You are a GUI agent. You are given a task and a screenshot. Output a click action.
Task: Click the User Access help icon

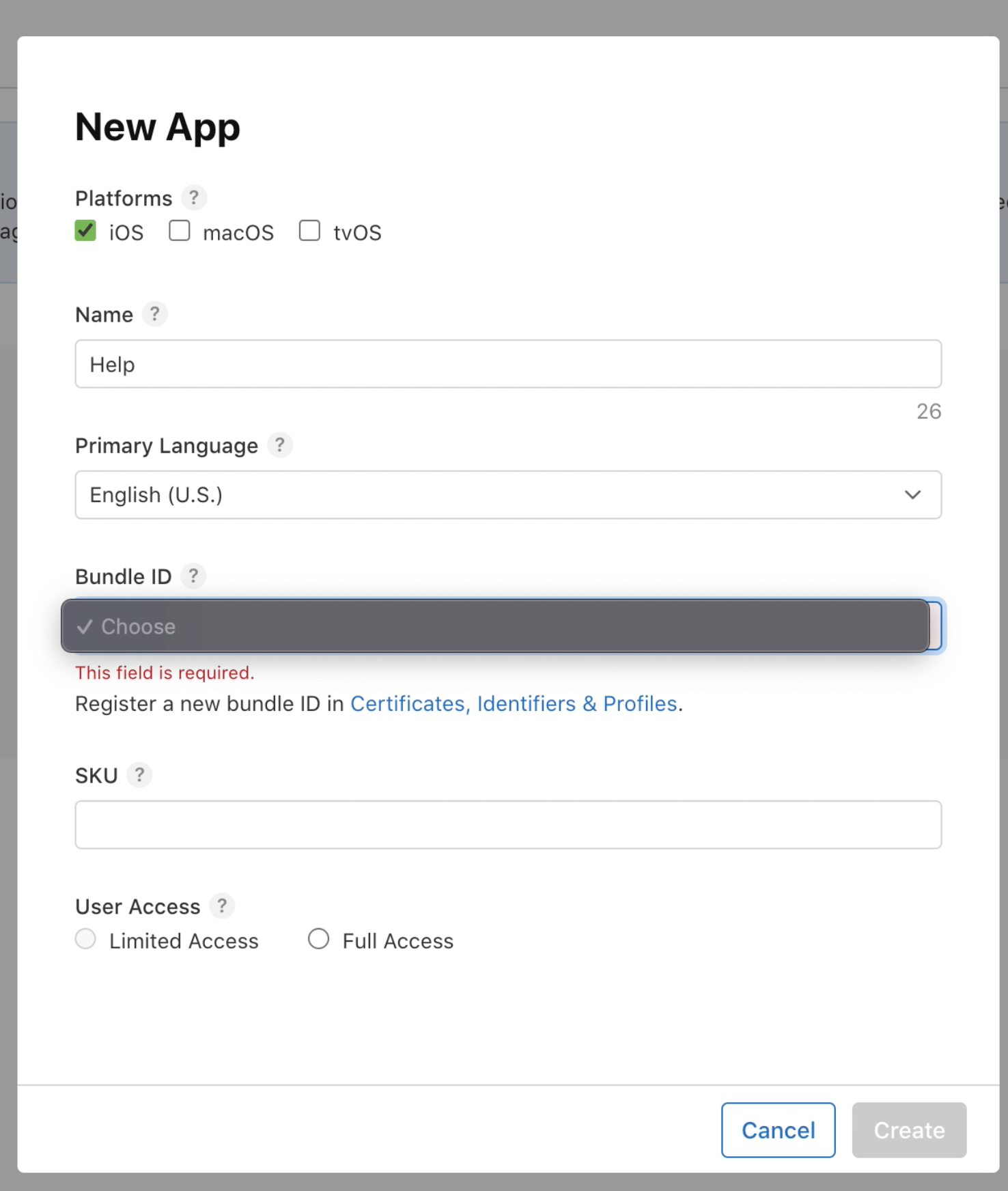tap(222, 906)
